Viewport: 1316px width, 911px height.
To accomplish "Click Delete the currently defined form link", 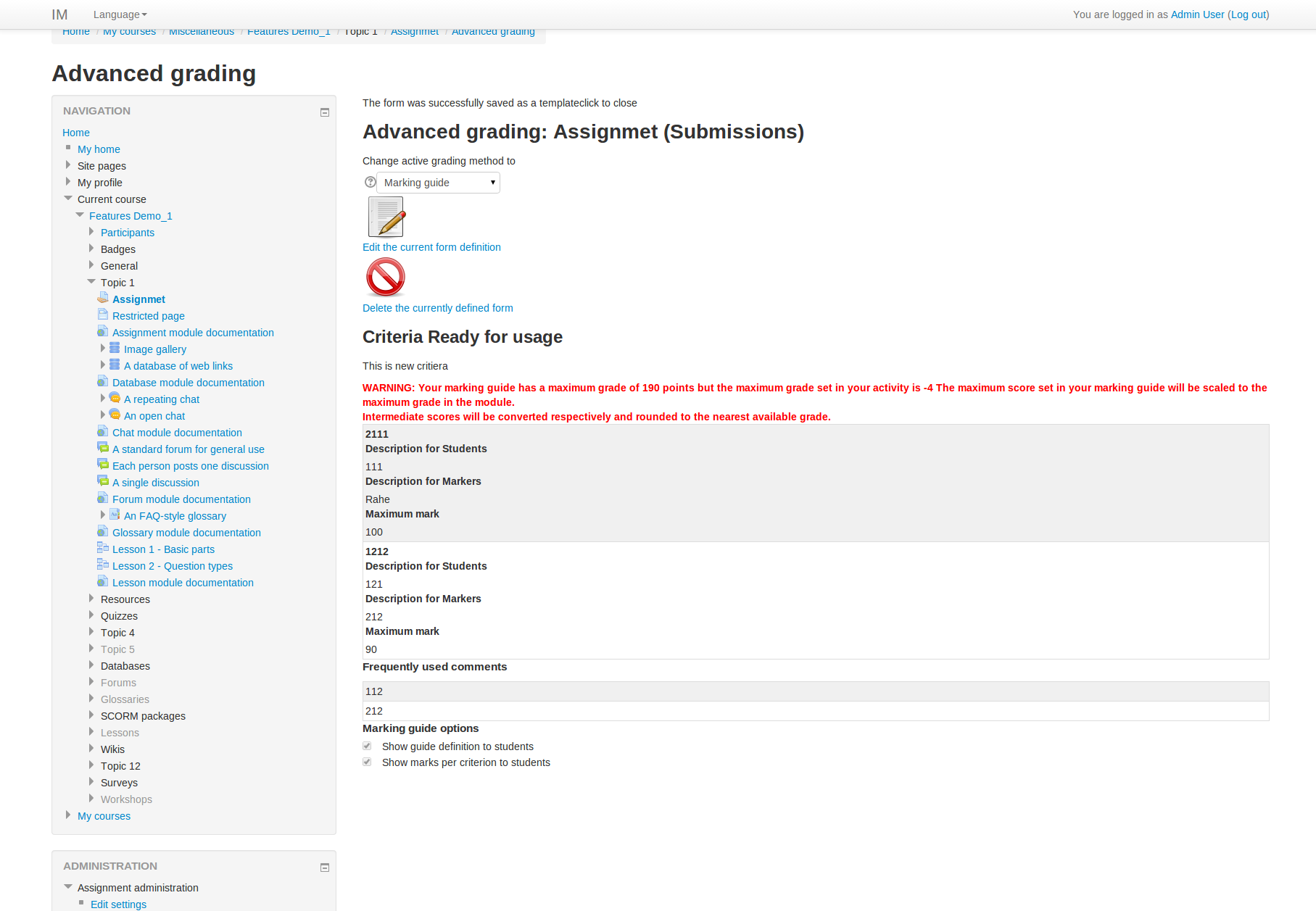I will pyautogui.click(x=438, y=308).
